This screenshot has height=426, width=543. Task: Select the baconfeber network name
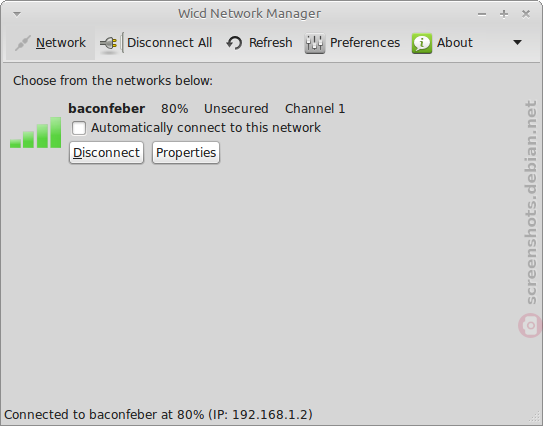coord(107,108)
